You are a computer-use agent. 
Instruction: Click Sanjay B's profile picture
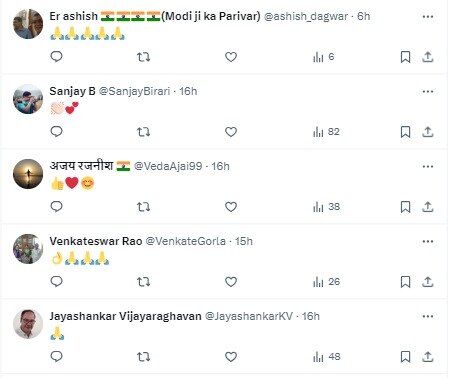pos(28,99)
